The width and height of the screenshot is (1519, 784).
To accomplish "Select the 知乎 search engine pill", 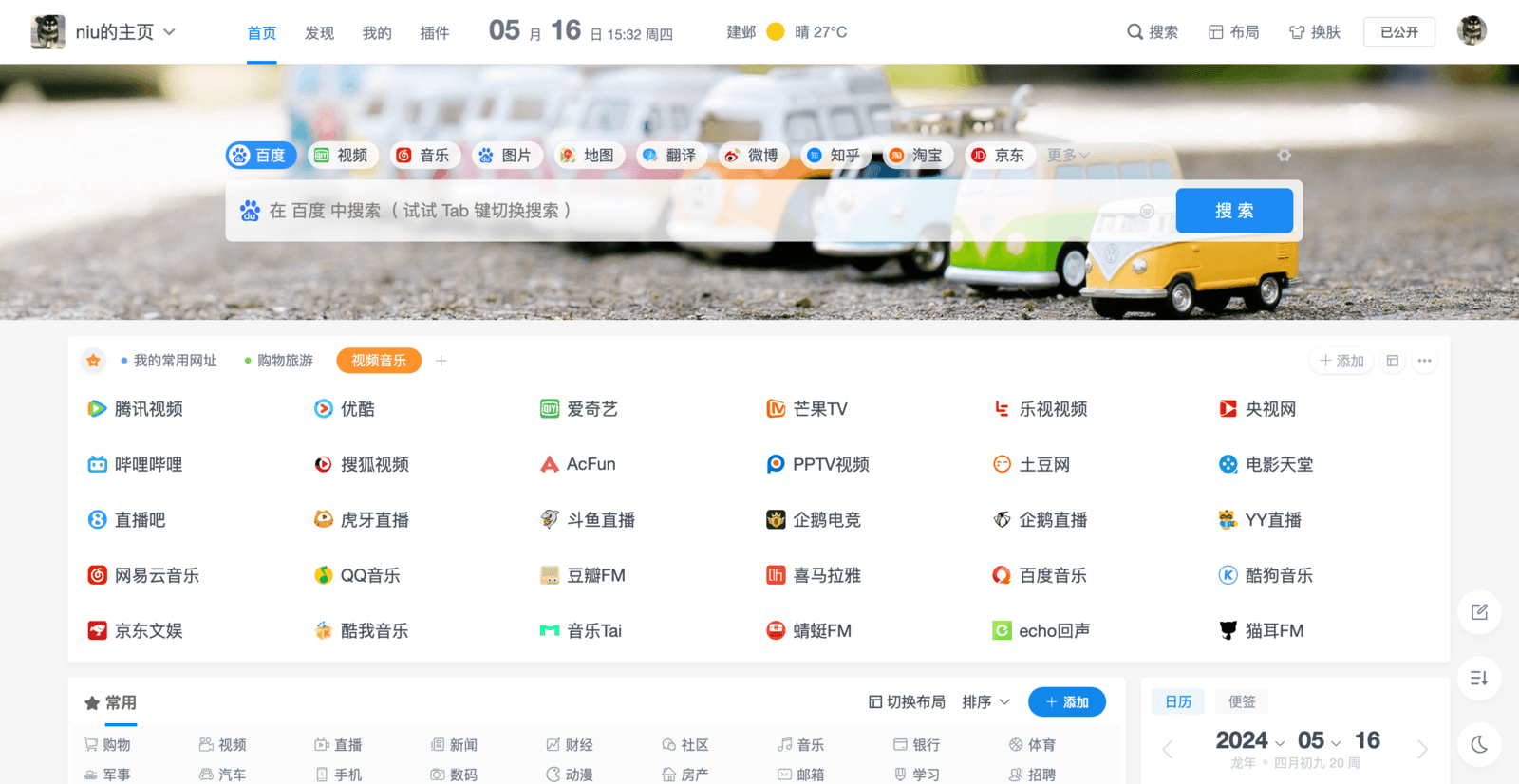I will [836, 156].
